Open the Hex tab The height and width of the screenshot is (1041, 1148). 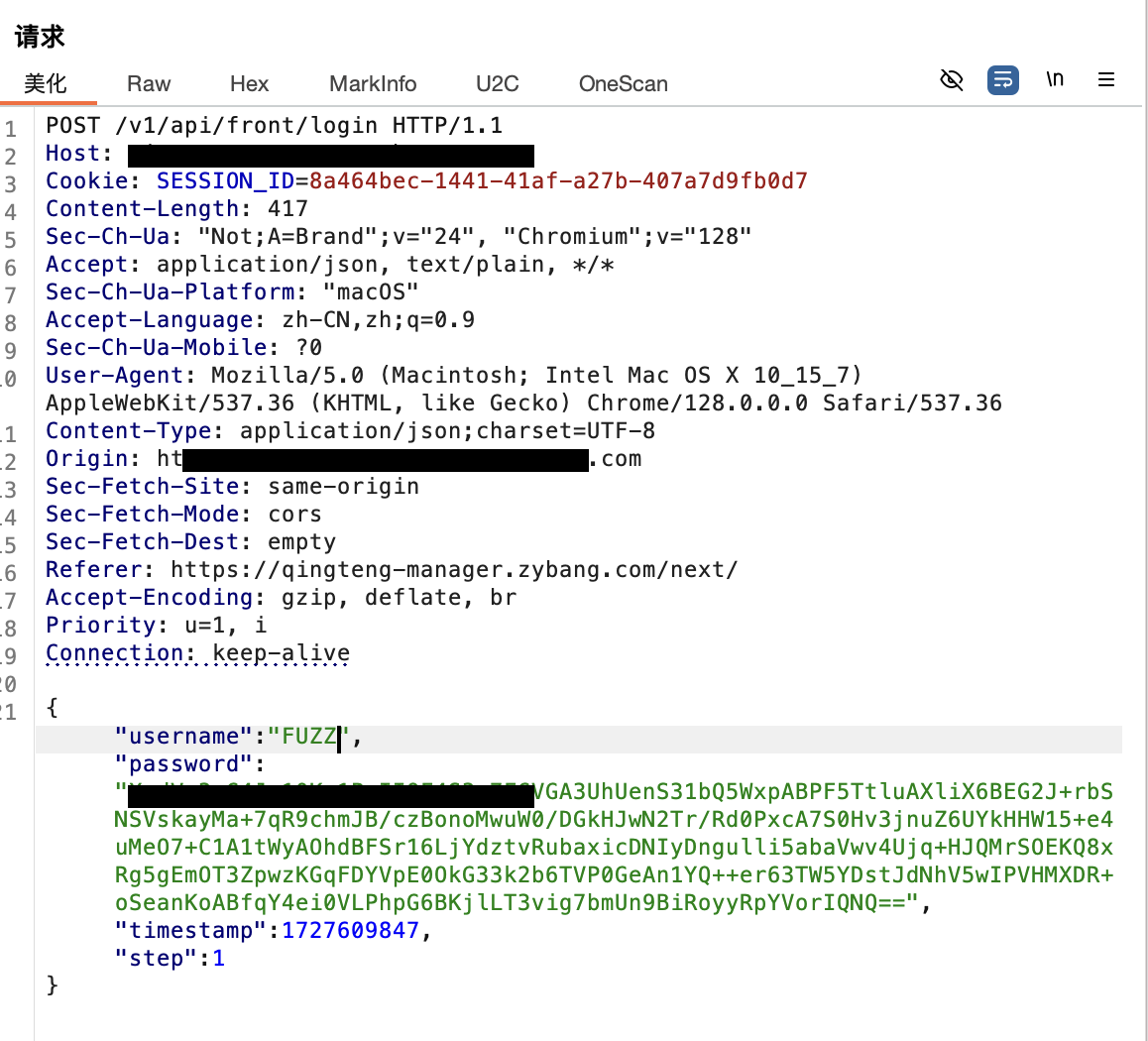(249, 84)
